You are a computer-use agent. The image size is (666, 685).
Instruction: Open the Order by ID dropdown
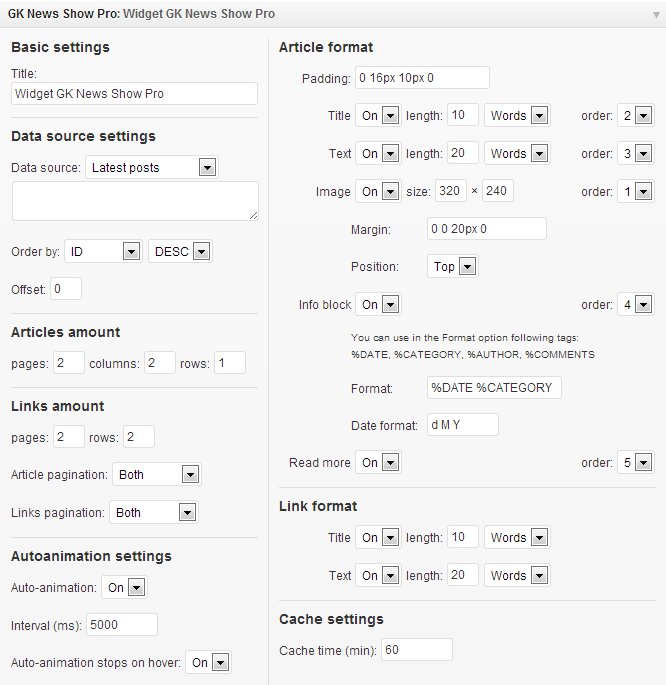click(102, 252)
